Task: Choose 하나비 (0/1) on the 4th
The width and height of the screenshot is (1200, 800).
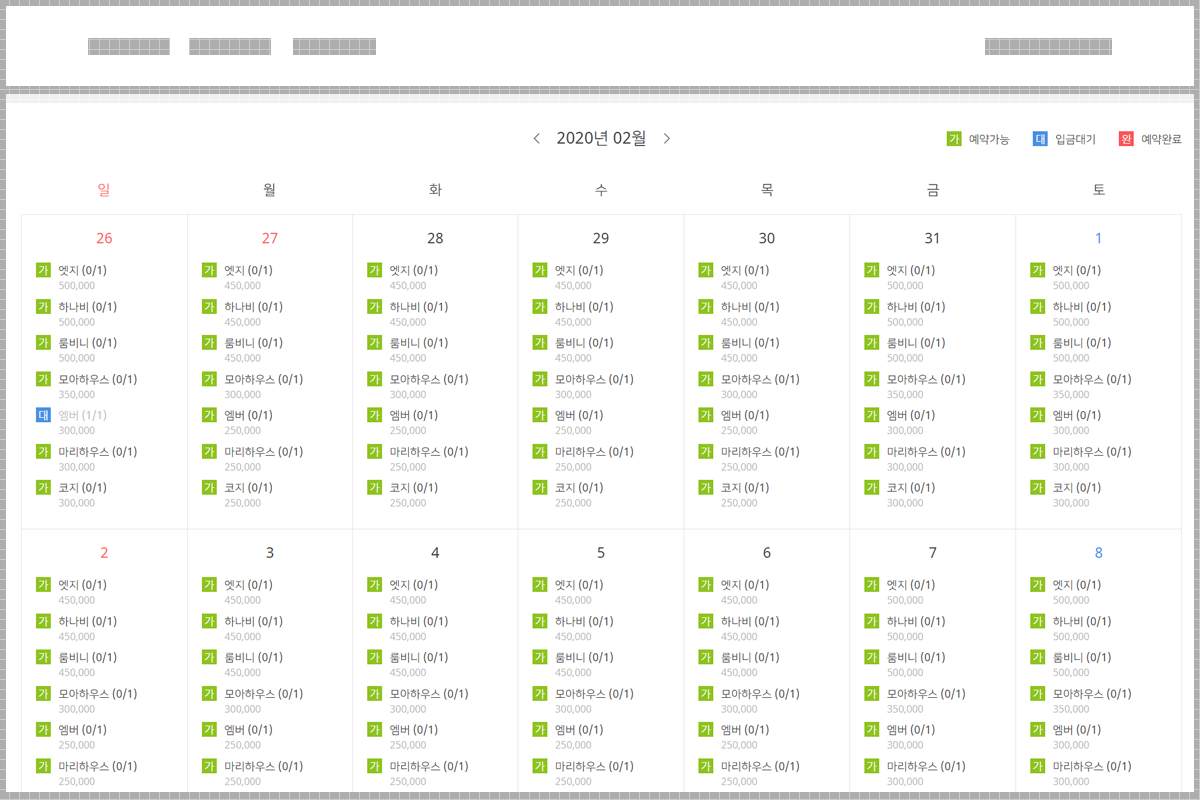Action: (419, 621)
